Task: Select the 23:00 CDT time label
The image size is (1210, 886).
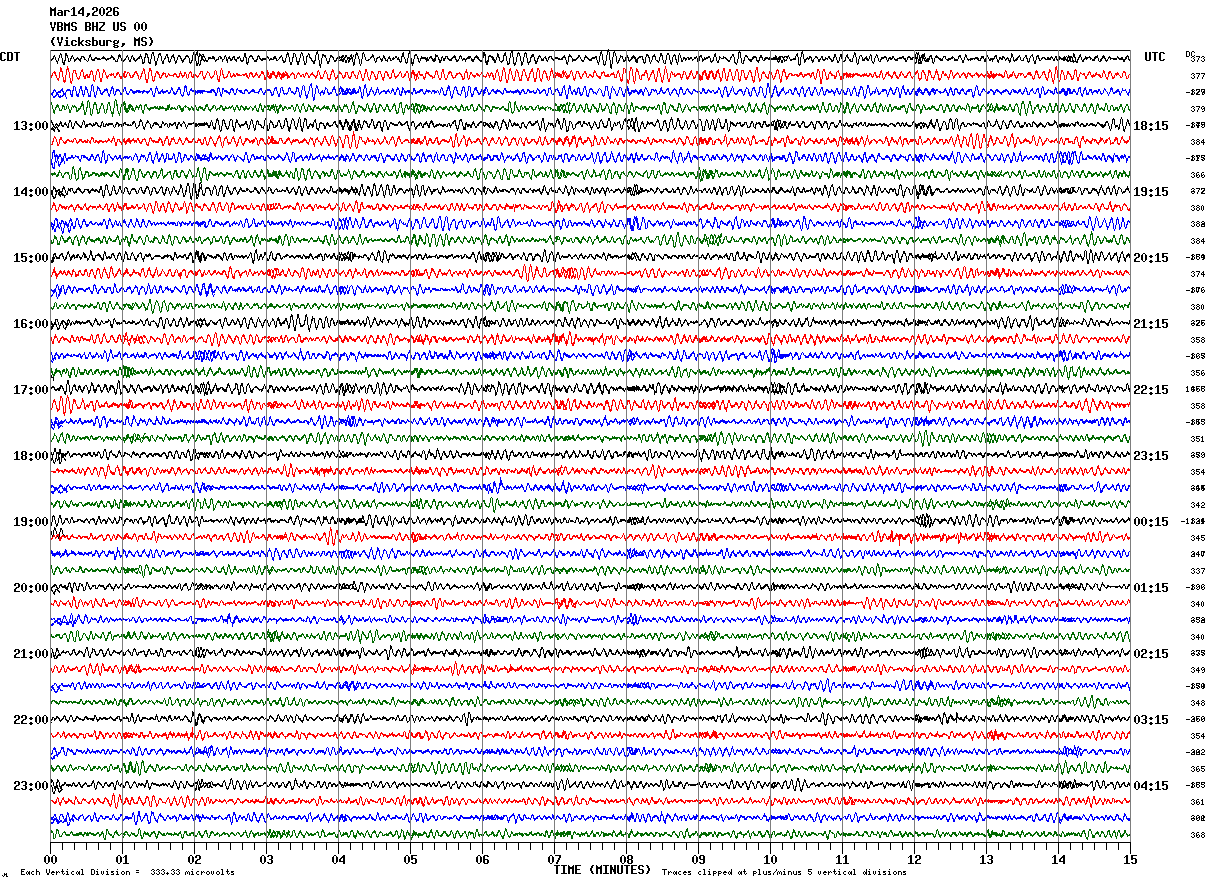Action: tap(31, 786)
